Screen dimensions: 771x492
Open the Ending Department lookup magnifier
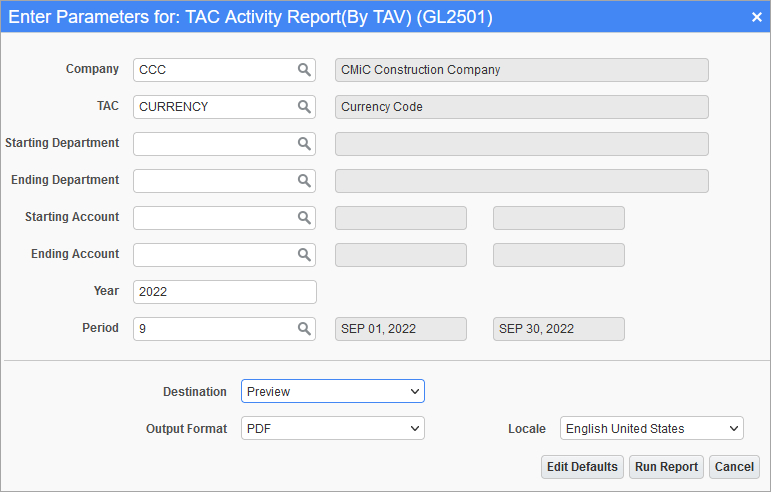(304, 181)
